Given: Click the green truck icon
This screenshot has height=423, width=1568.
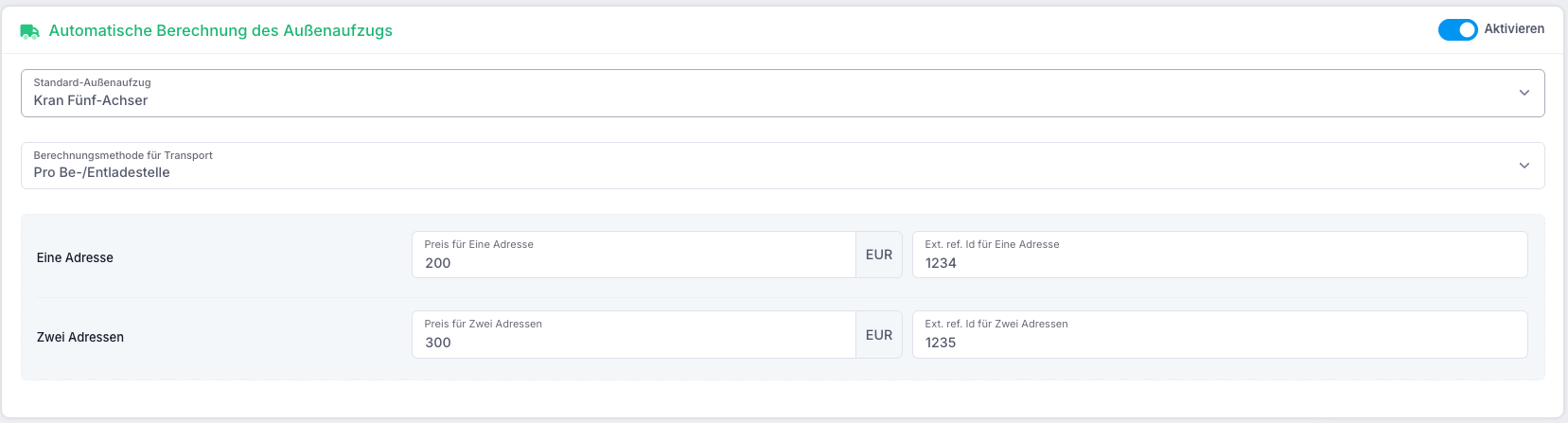Looking at the screenshot, I should (29, 31).
